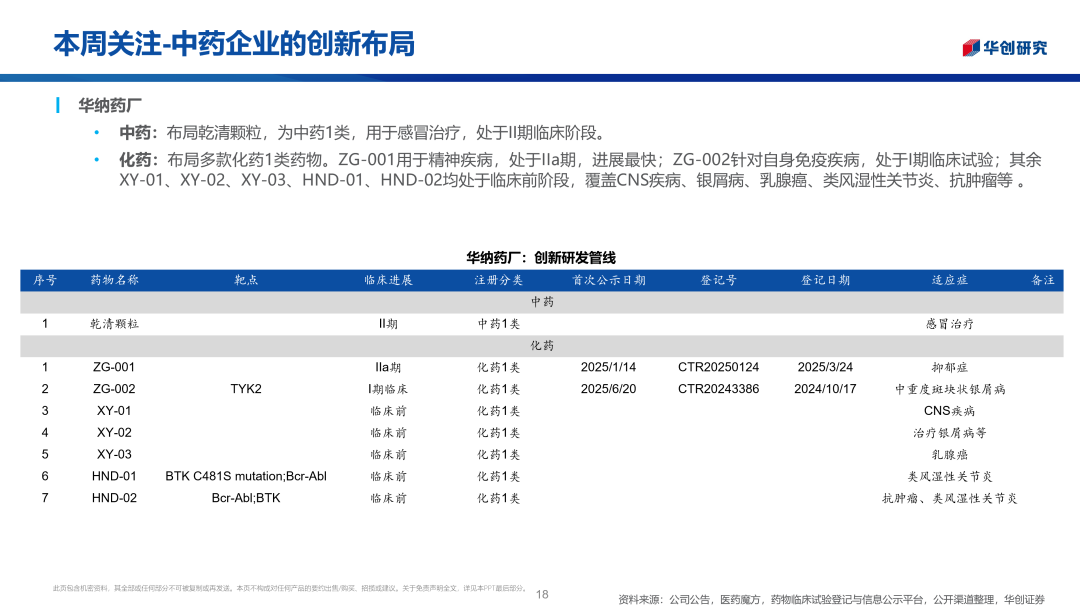Click the 临床进展 column header
Viewport: 1080px width, 605px height.
388,280
